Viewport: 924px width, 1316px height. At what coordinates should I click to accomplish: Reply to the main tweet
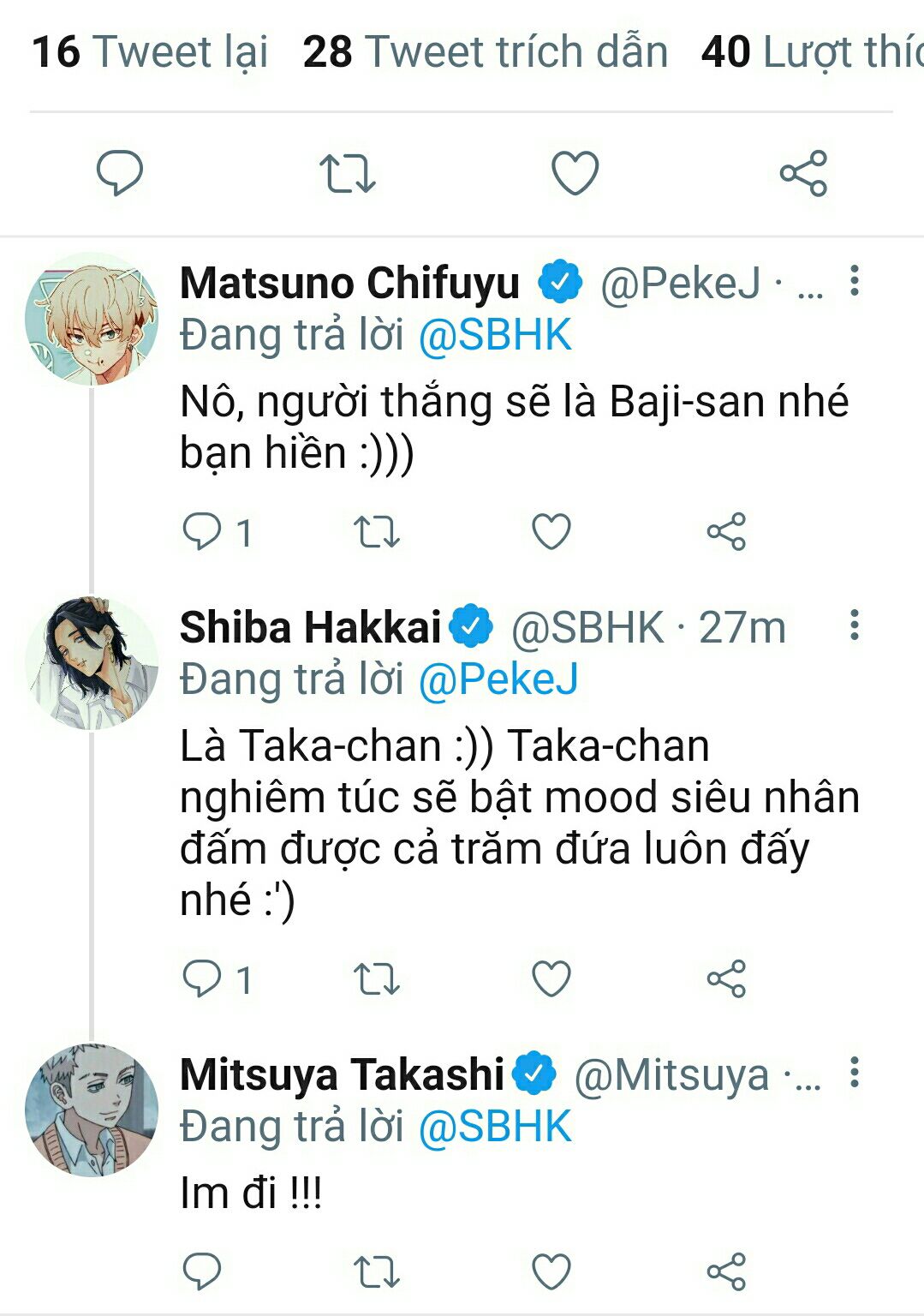coord(119,172)
